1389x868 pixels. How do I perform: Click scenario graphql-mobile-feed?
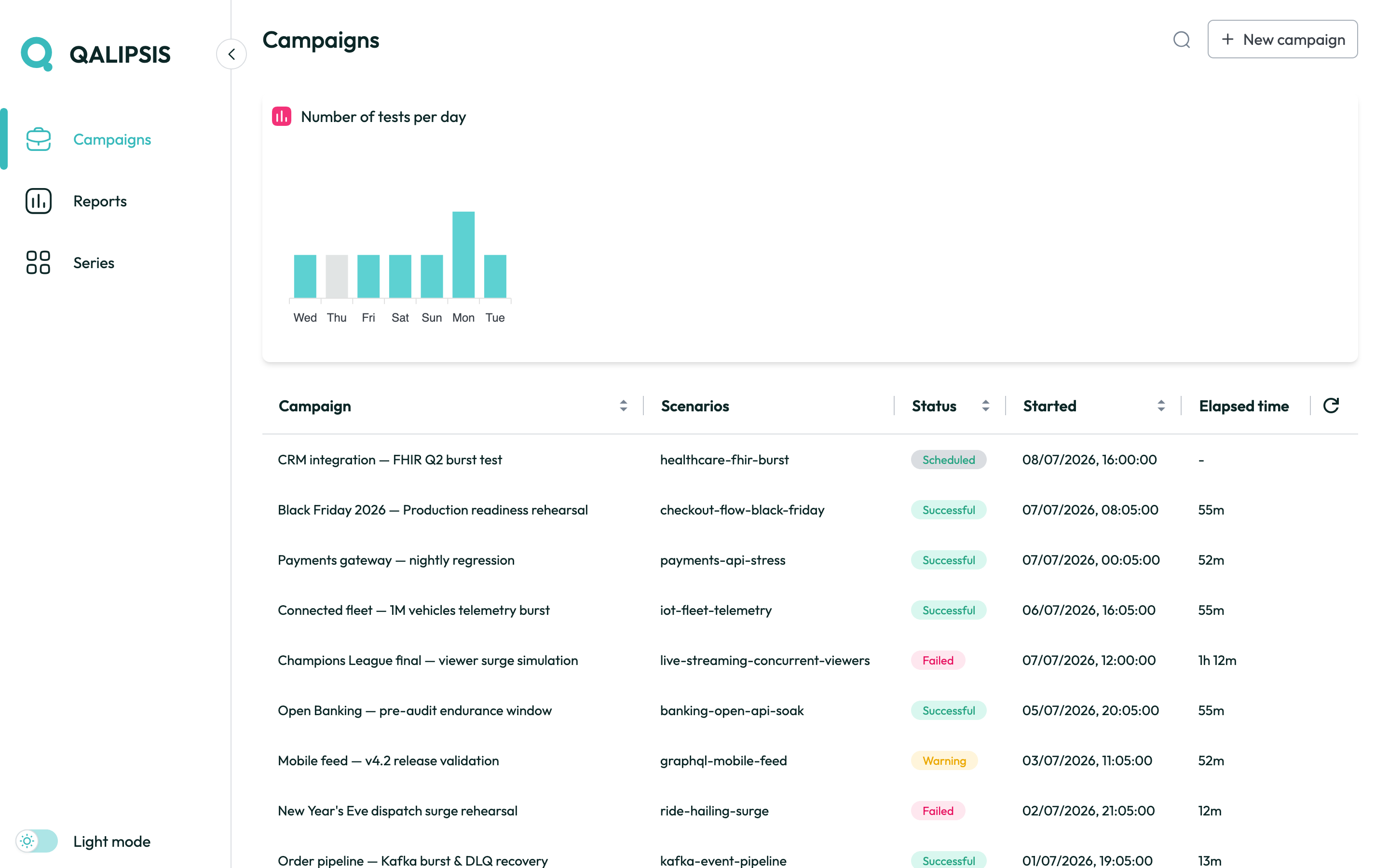point(723,760)
